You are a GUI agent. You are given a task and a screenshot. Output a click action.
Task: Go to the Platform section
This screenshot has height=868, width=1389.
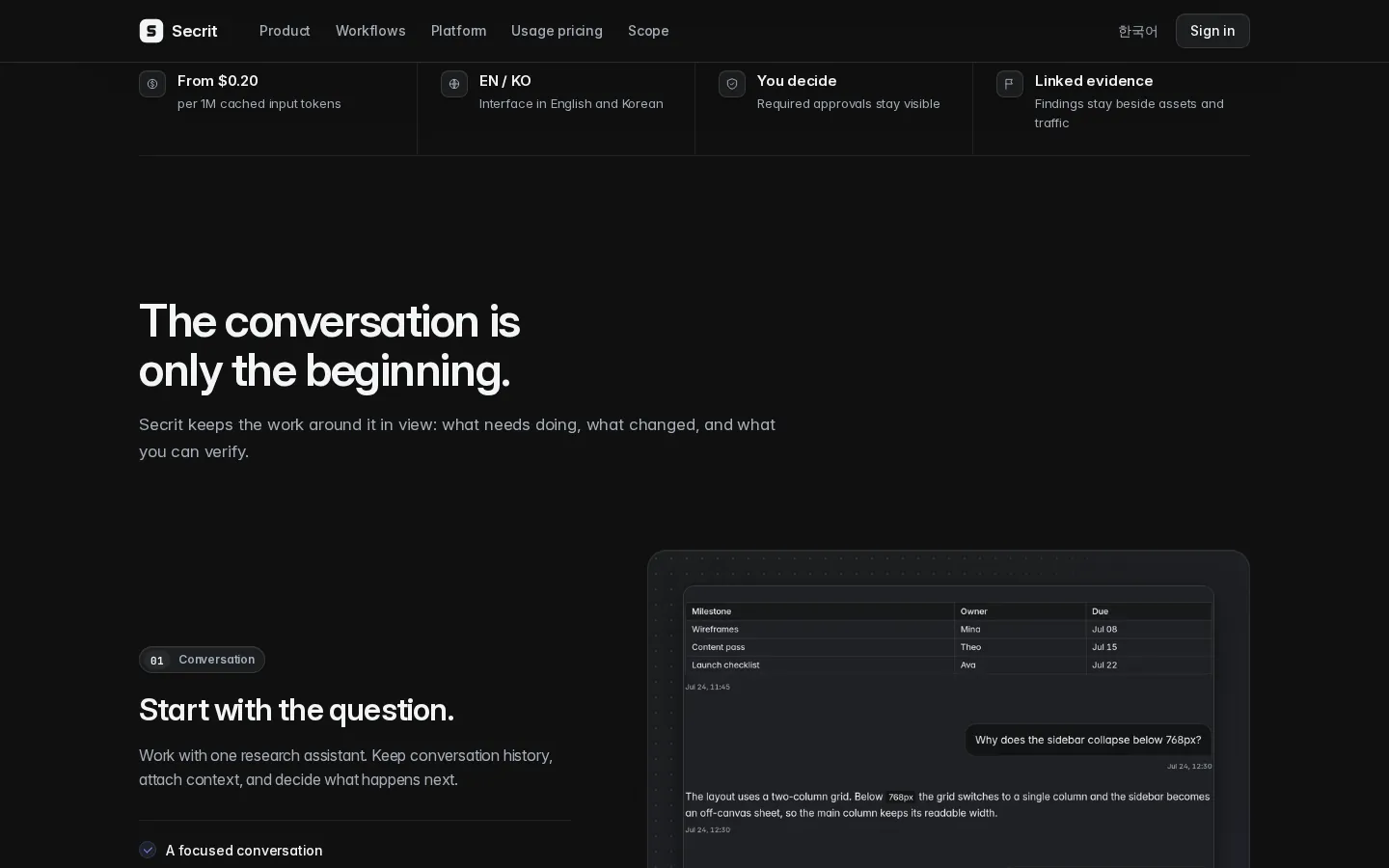[x=458, y=31]
